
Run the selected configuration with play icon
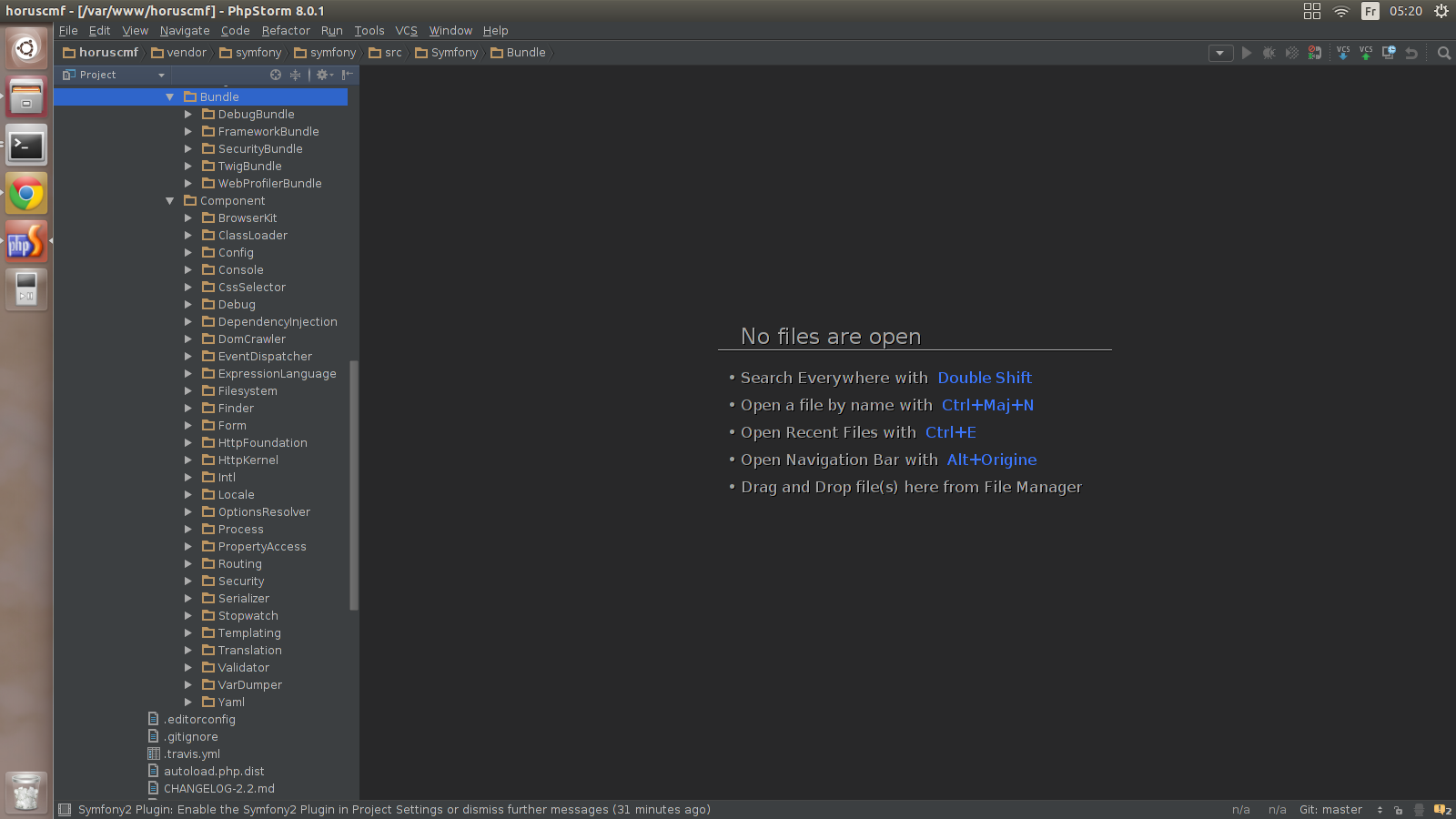[1247, 53]
